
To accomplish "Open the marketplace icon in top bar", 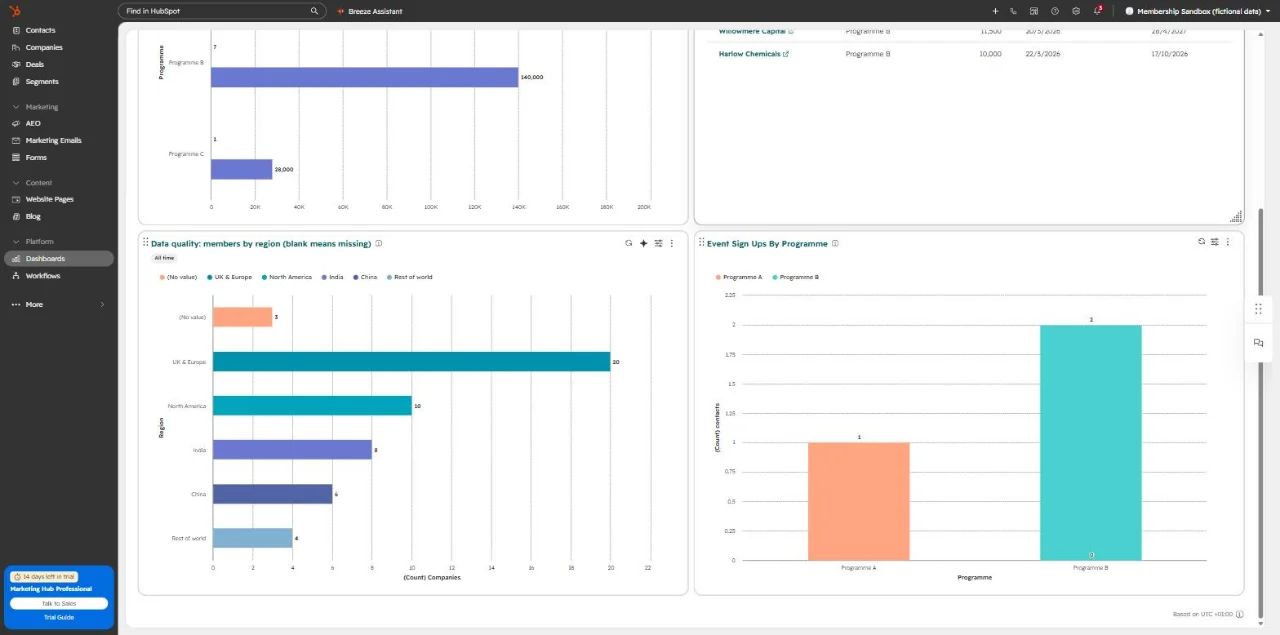I will coord(1034,11).
